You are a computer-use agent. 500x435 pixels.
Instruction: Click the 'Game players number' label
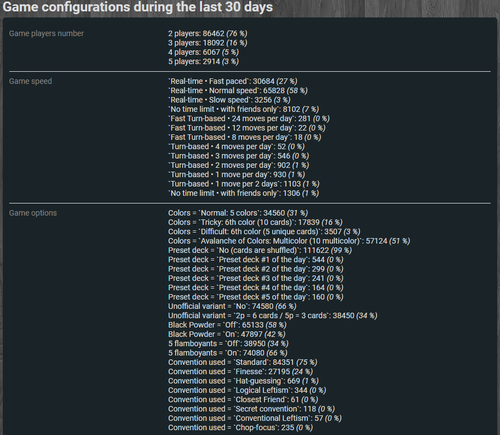(46, 33)
